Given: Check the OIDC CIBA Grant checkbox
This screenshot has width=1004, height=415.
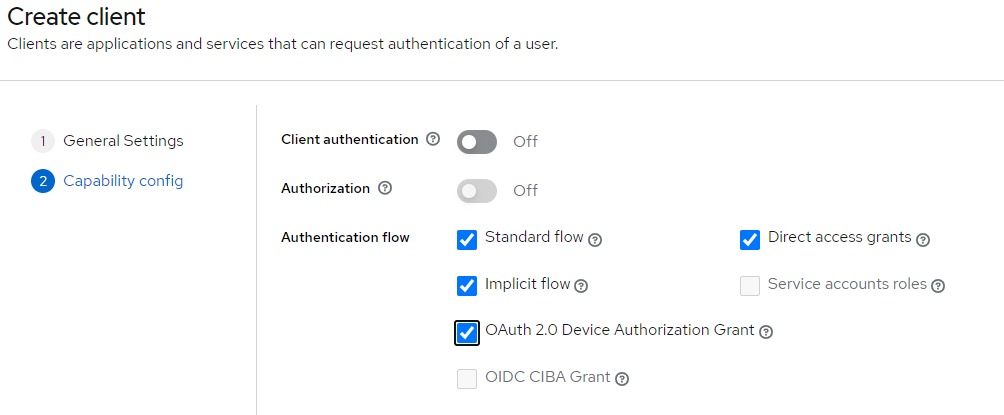Looking at the screenshot, I should (x=467, y=379).
